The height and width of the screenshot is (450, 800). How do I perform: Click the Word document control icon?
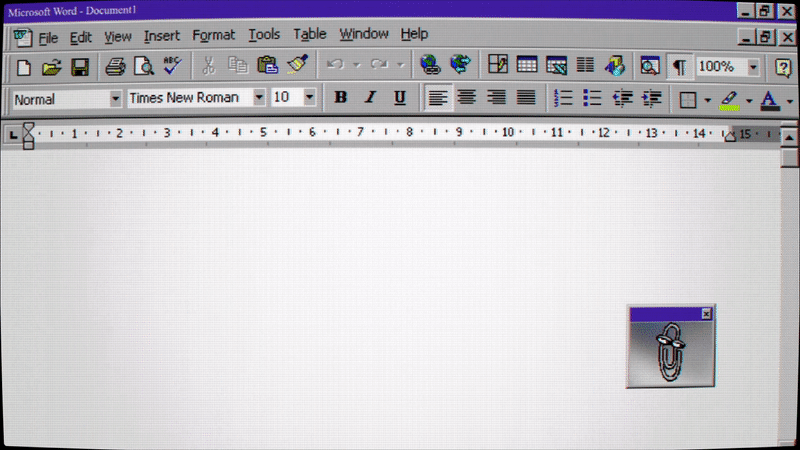coord(22,38)
